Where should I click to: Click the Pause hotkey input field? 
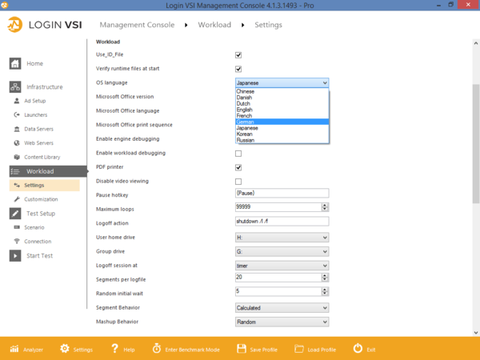pos(282,193)
